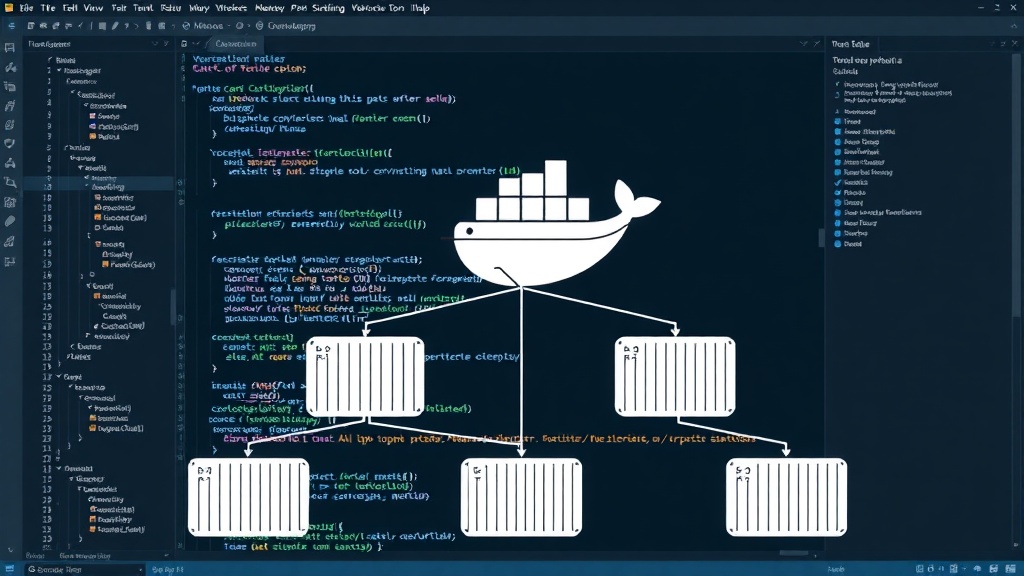Collapse the first expanded folder in the project tree
The image size is (1024, 576).
[59, 71]
